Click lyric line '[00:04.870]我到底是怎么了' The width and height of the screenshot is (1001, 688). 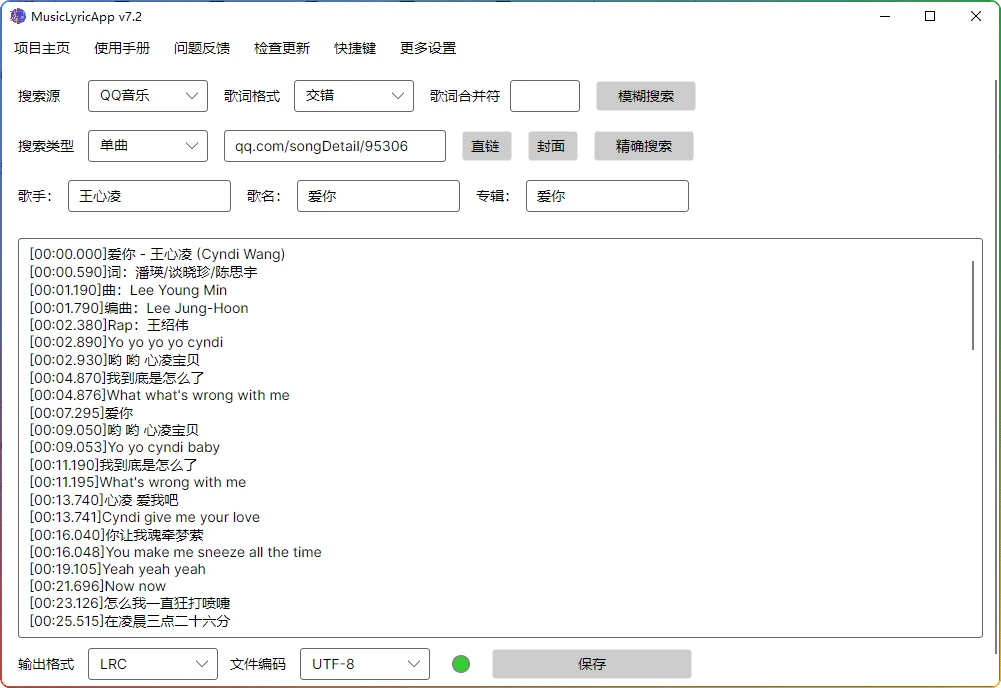117,378
